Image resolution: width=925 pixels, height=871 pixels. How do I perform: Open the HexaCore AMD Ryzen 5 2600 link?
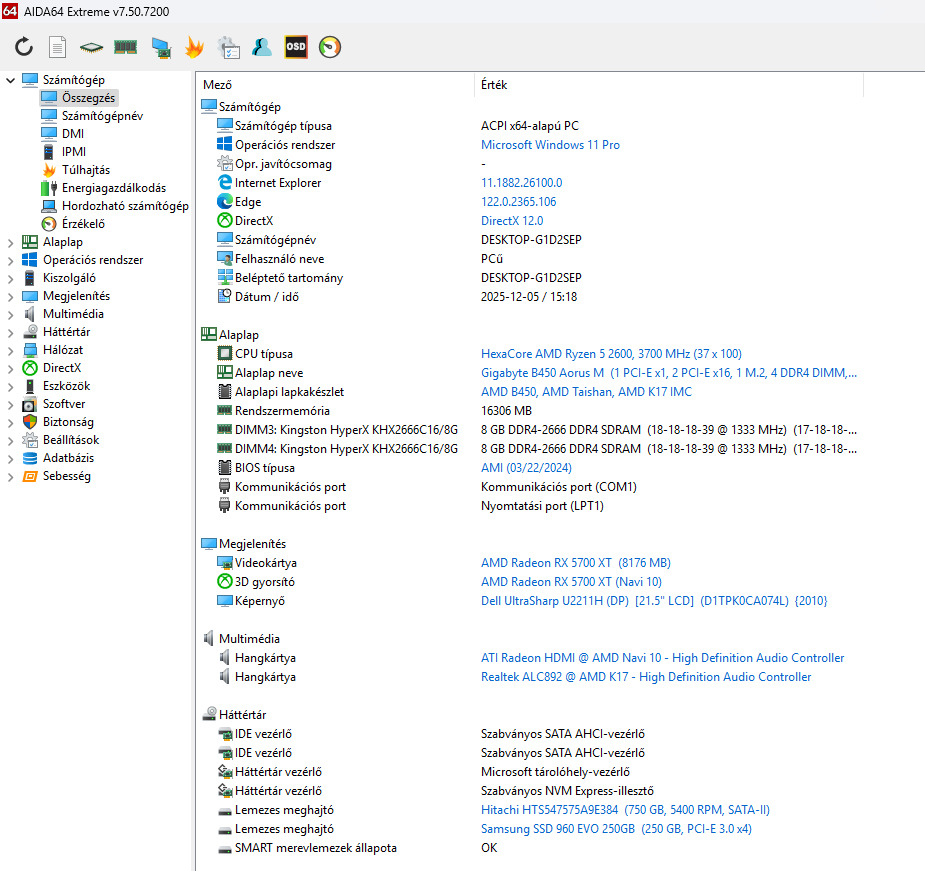pyautogui.click(x=611, y=353)
